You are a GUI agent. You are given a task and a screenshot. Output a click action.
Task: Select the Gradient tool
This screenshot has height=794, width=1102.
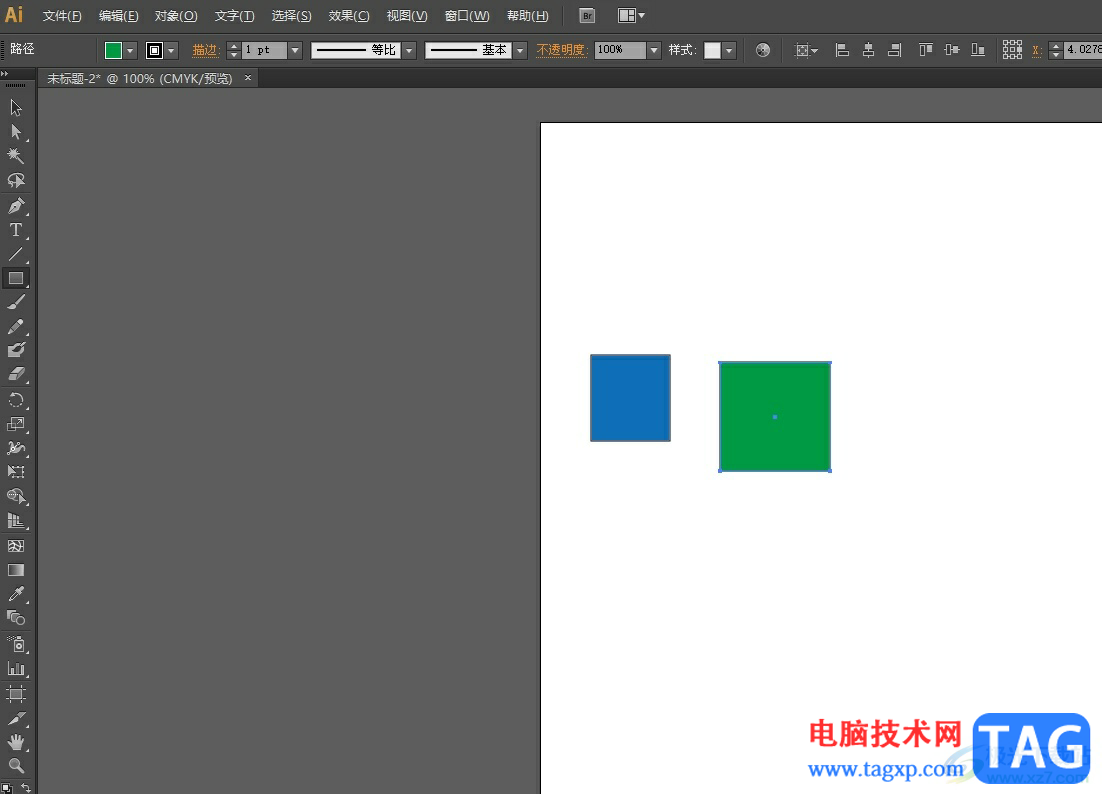pos(16,570)
